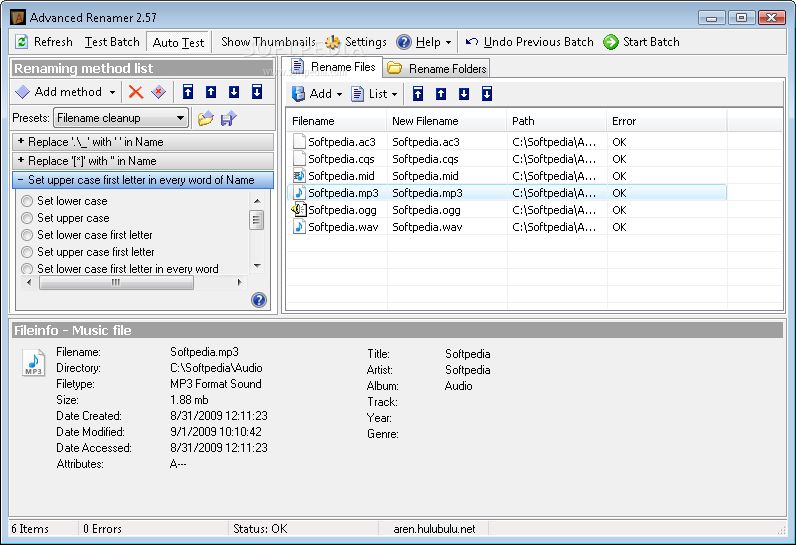Select Set lower case first letter in every word
This screenshot has width=796, height=545.
pyautogui.click(x=27, y=269)
